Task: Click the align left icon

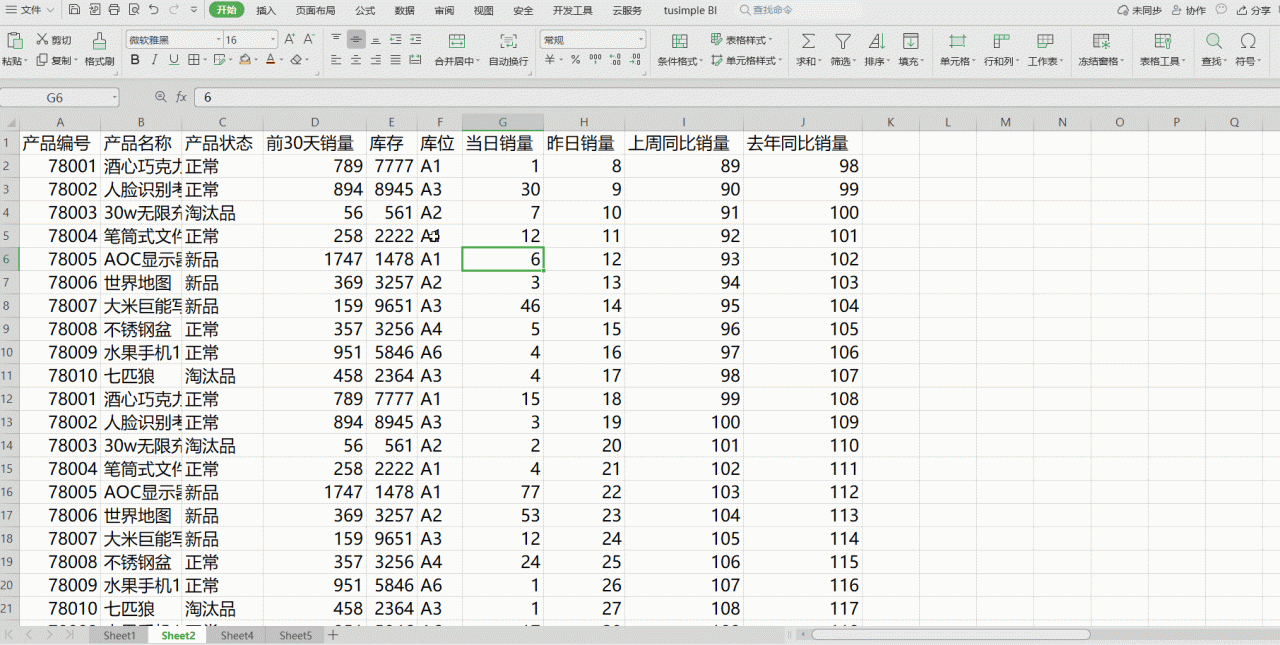Action: pos(336,60)
